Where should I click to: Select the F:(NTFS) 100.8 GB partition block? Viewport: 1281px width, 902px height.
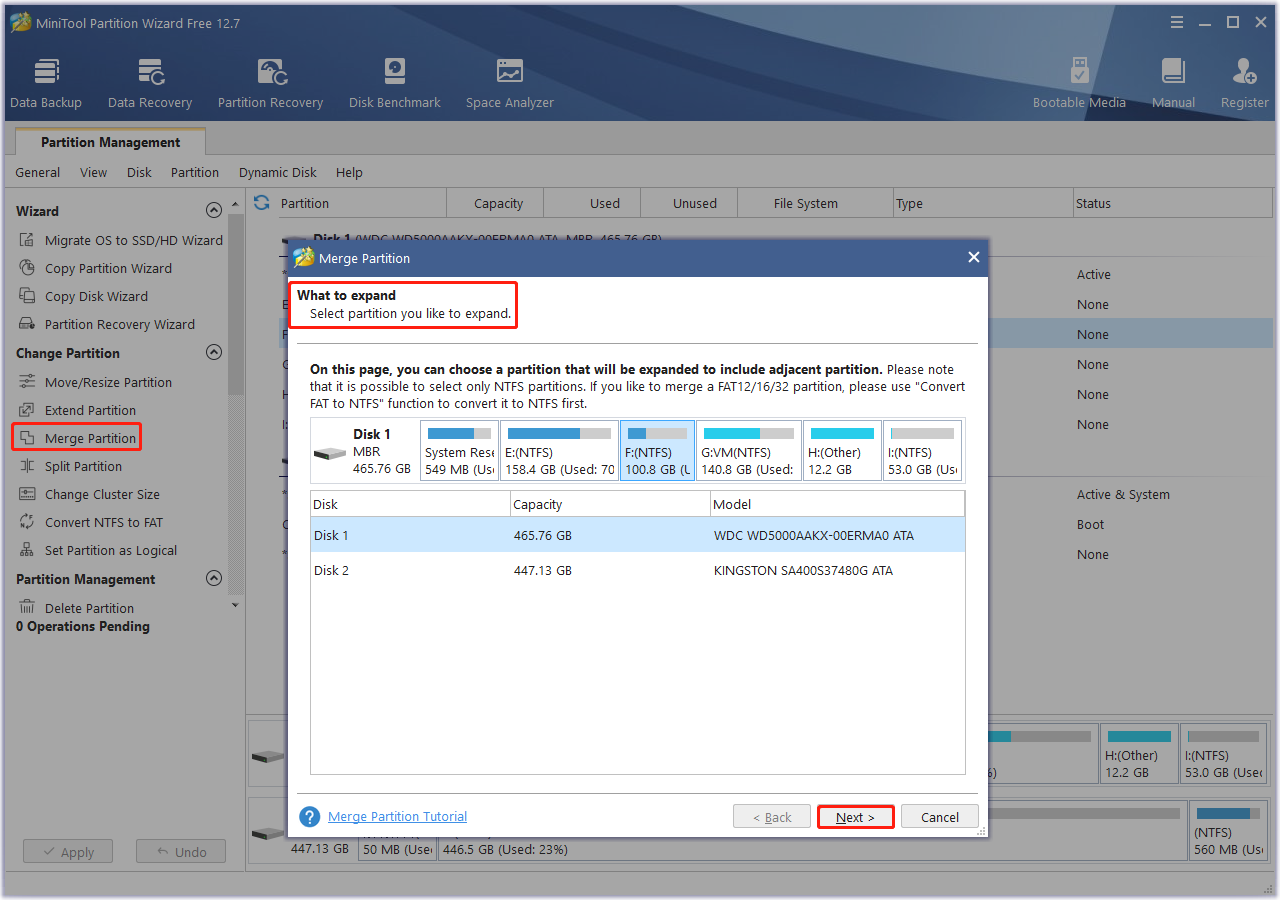tap(657, 450)
